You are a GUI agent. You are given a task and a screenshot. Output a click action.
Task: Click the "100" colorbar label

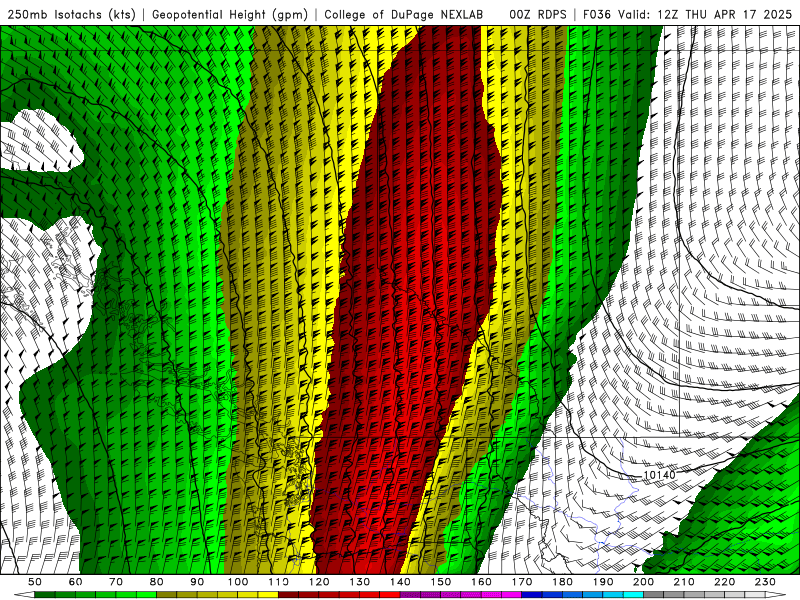[x=238, y=582]
